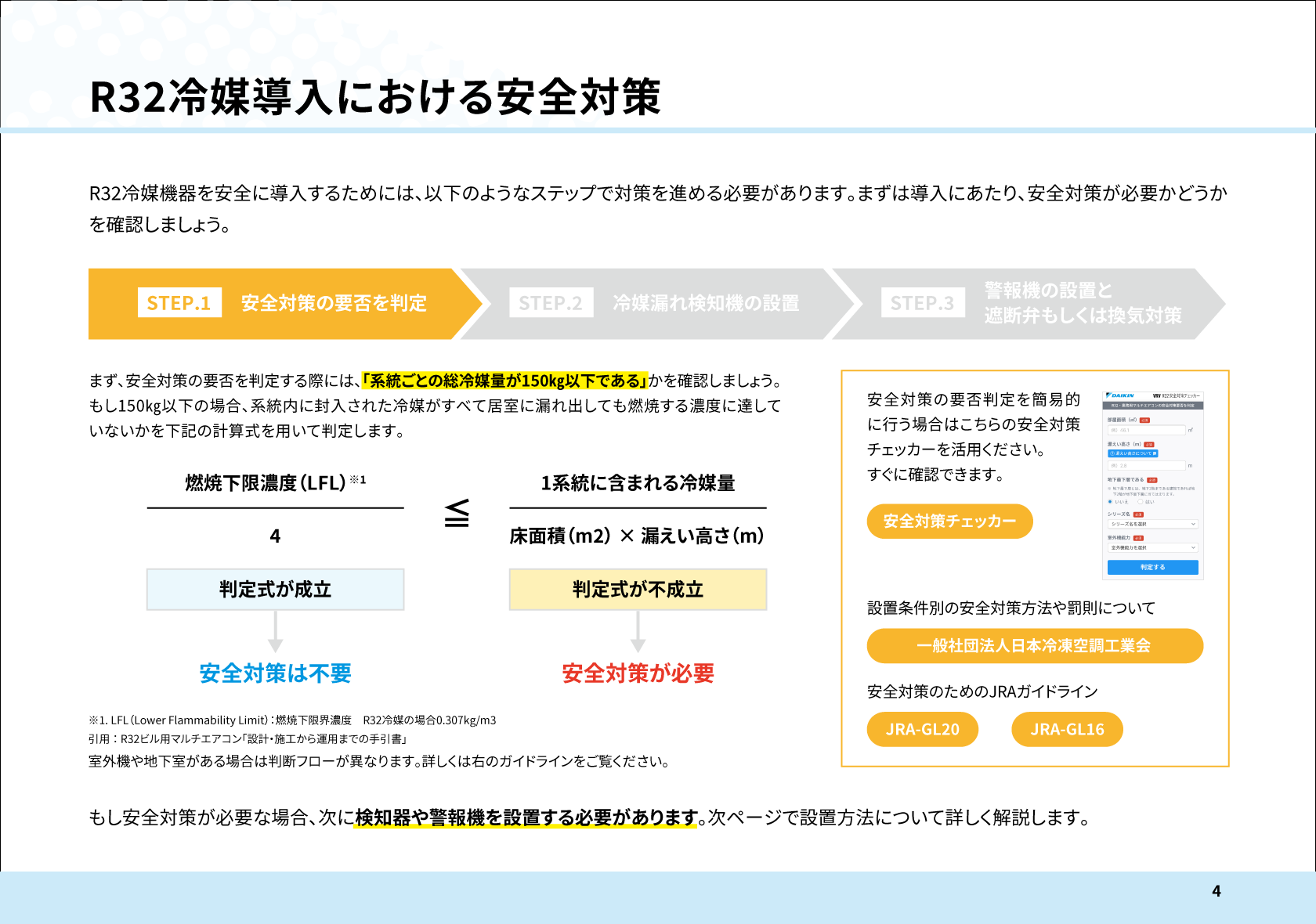The image size is (1316, 924).
Task: Click the 部屋面積 input field
Action: click(x=1146, y=430)
